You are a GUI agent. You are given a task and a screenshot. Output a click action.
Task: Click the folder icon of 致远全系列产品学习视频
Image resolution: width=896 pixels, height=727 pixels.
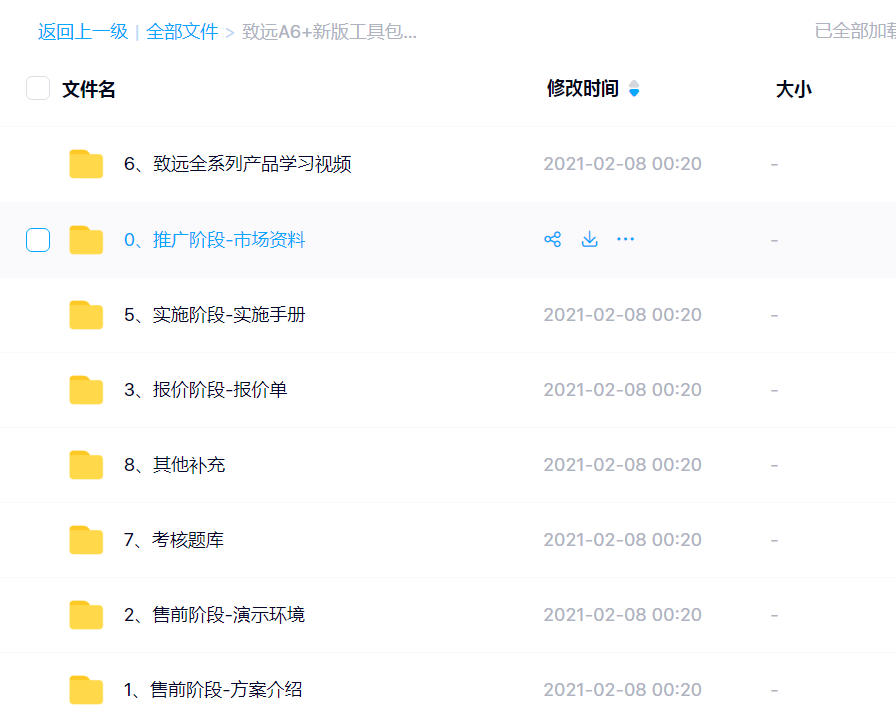click(x=86, y=163)
